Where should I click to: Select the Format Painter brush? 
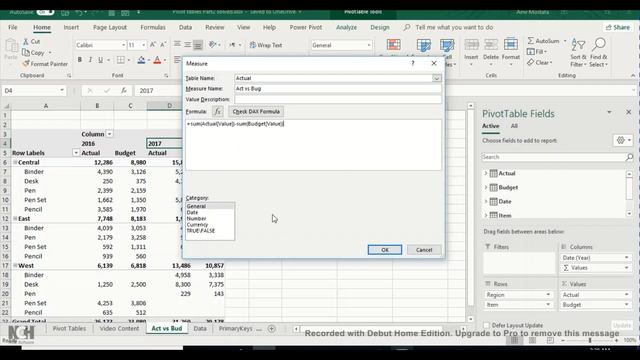pyautogui.click(x=26, y=64)
